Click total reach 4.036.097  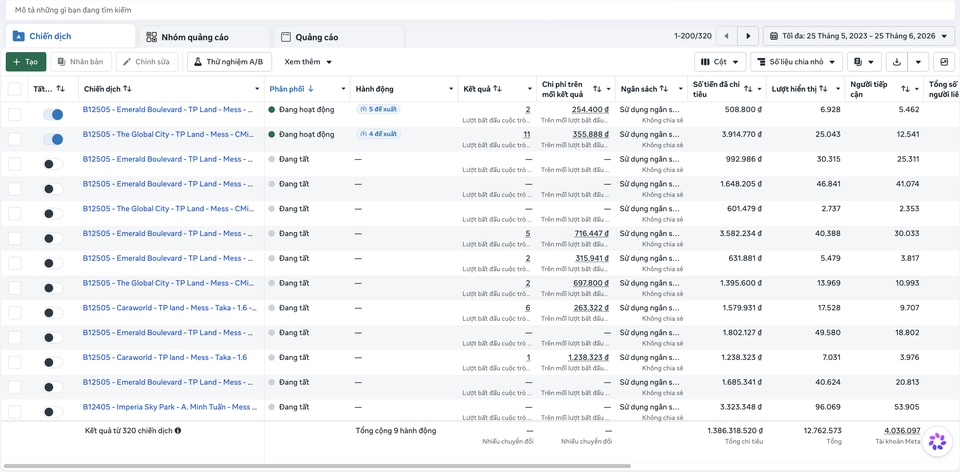(x=902, y=430)
